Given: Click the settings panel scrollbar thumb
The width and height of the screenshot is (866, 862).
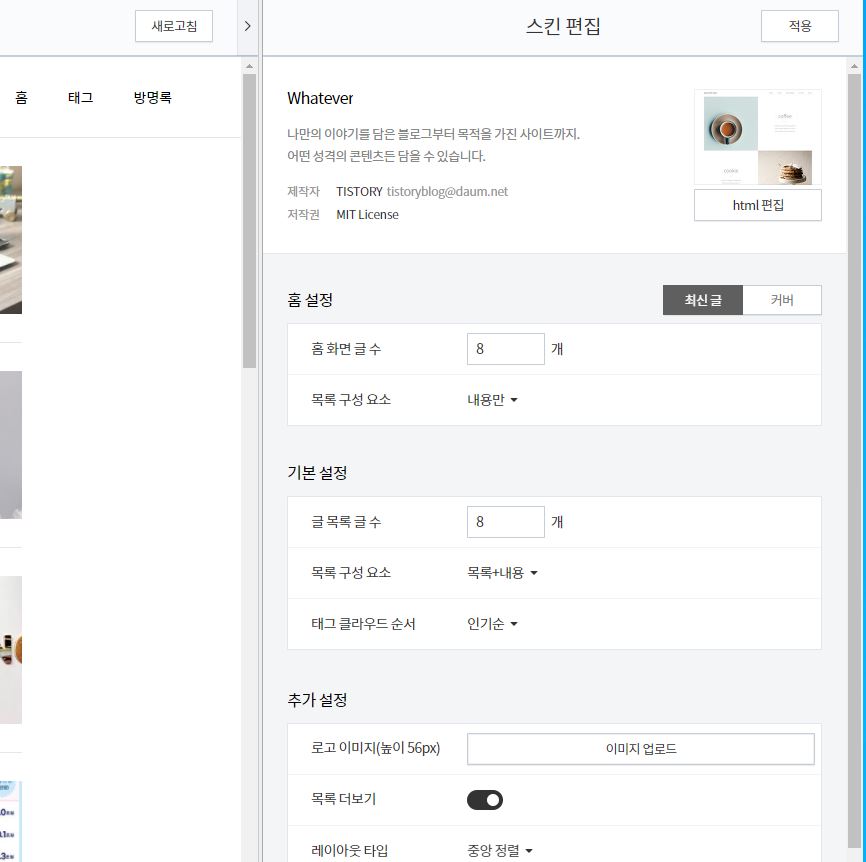Looking at the screenshot, I should (854, 461).
